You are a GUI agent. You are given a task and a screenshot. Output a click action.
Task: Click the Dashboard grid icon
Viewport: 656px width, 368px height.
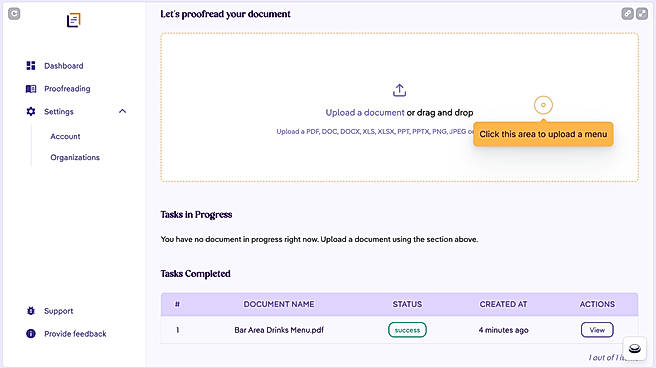coord(31,66)
